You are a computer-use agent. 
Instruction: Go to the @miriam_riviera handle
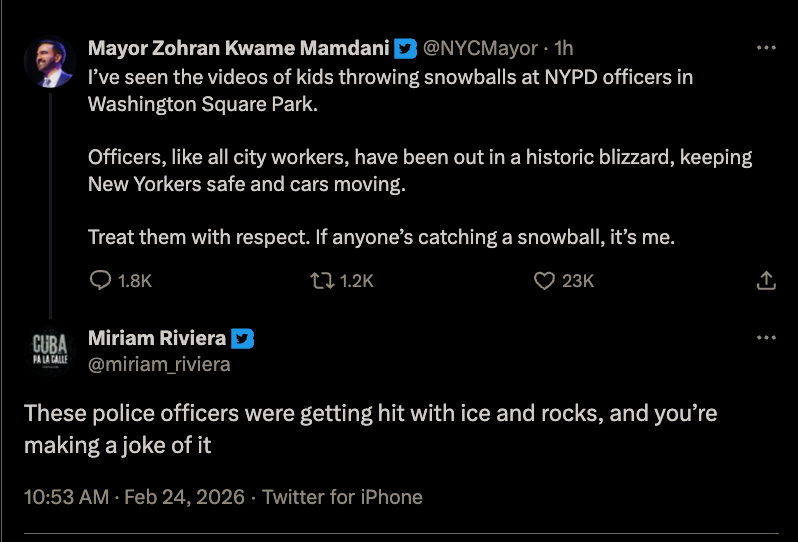[159, 364]
